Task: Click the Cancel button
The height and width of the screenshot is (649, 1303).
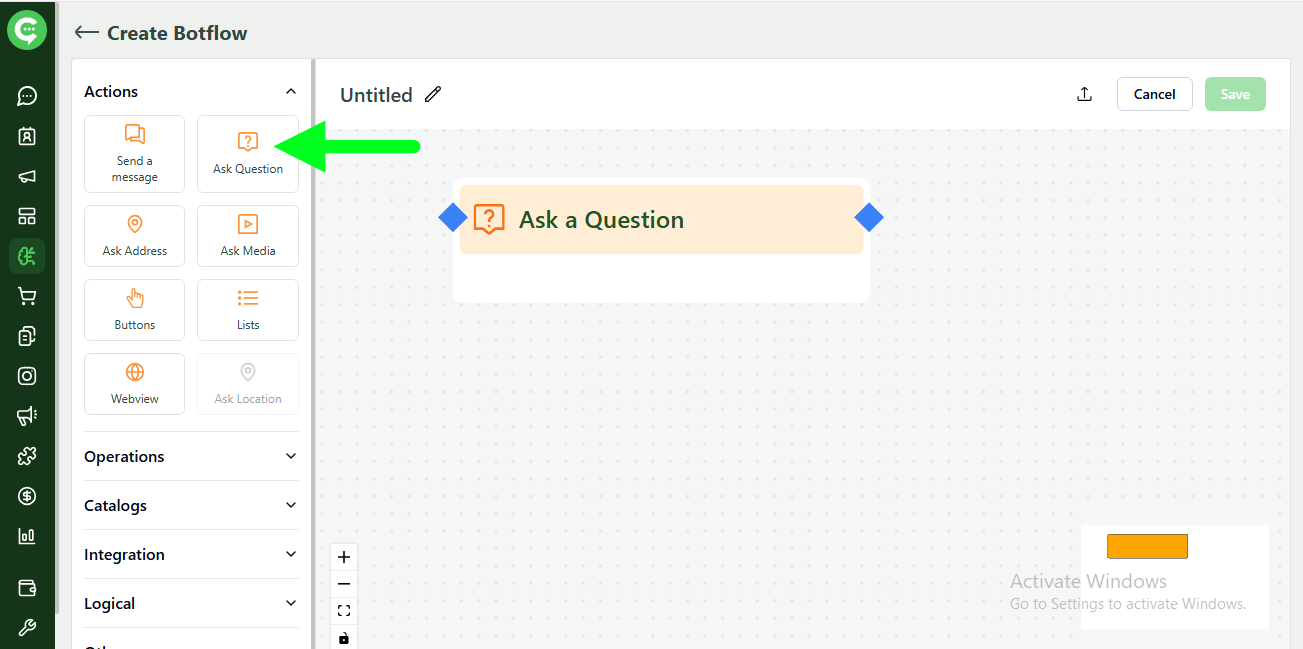Action: click(x=1154, y=93)
